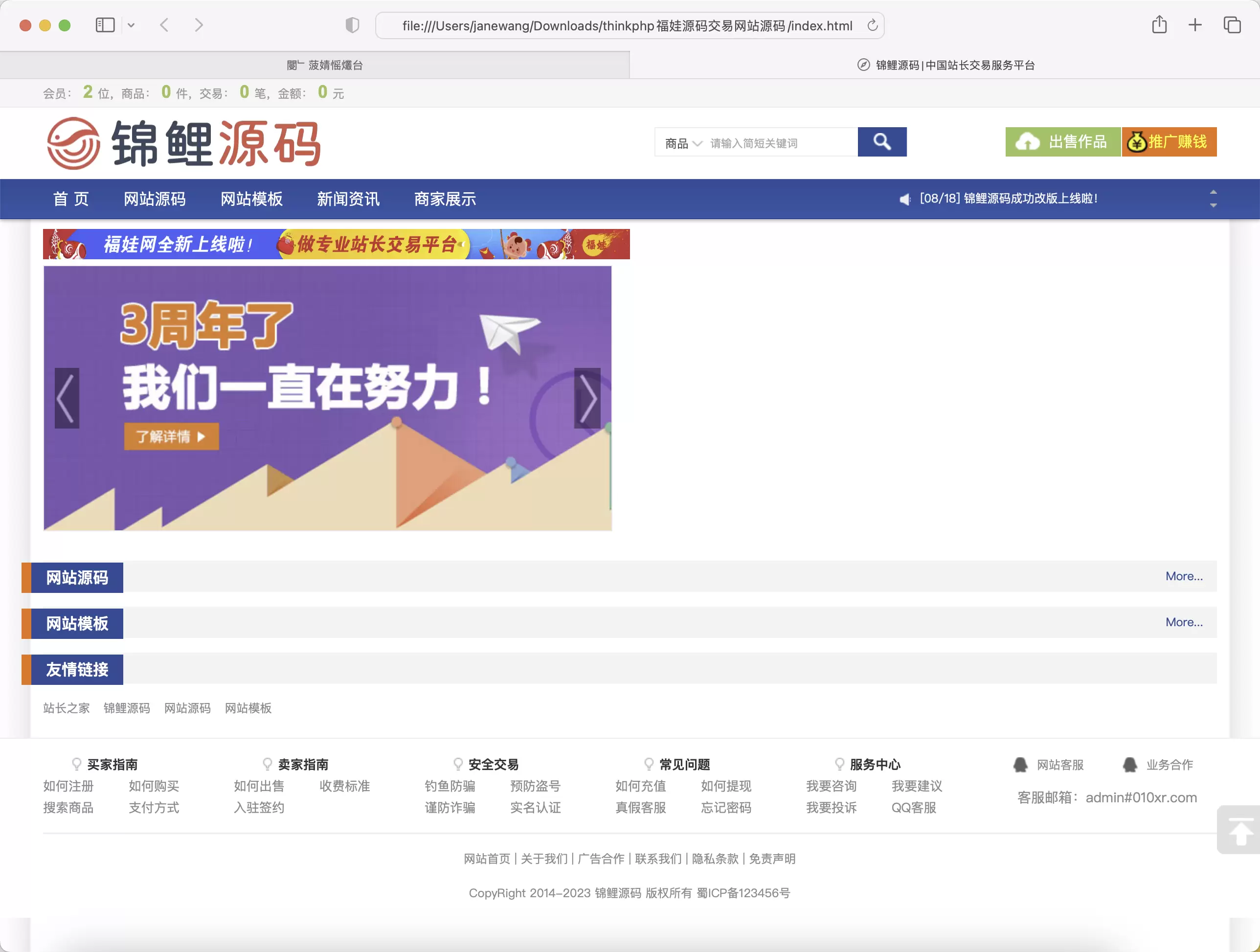This screenshot has height=952, width=1260.
Task: Submit search with the magnifier button
Action: (882, 142)
